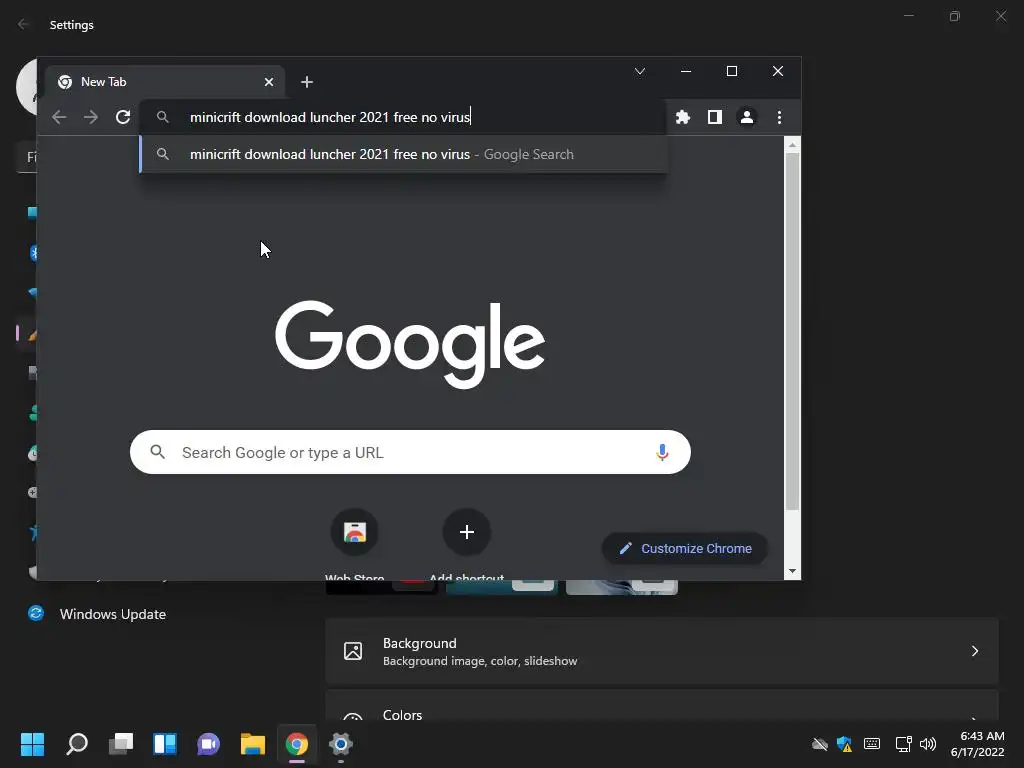This screenshot has width=1024, height=768.
Task: Click the address bar query text
Action: click(x=330, y=117)
